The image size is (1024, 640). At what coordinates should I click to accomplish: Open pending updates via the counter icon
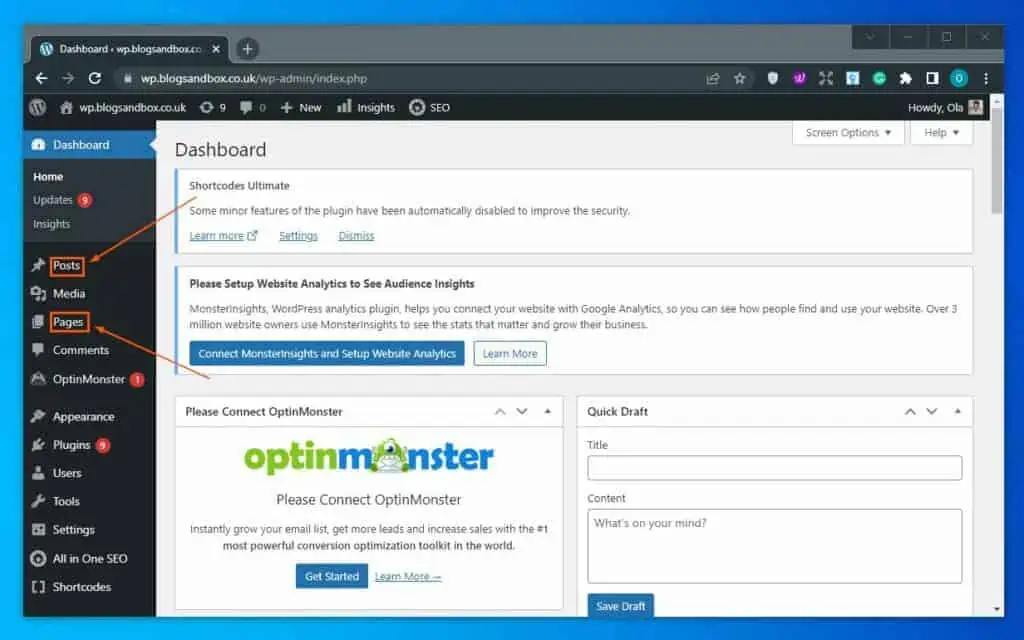click(x=207, y=107)
